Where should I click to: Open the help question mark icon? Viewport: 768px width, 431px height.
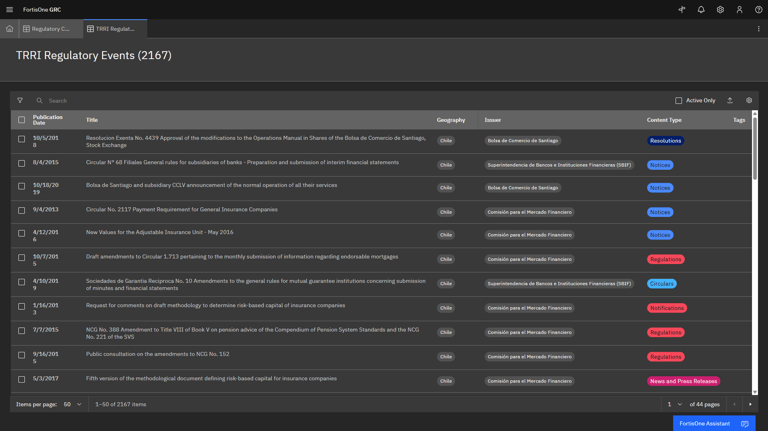pos(758,10)
